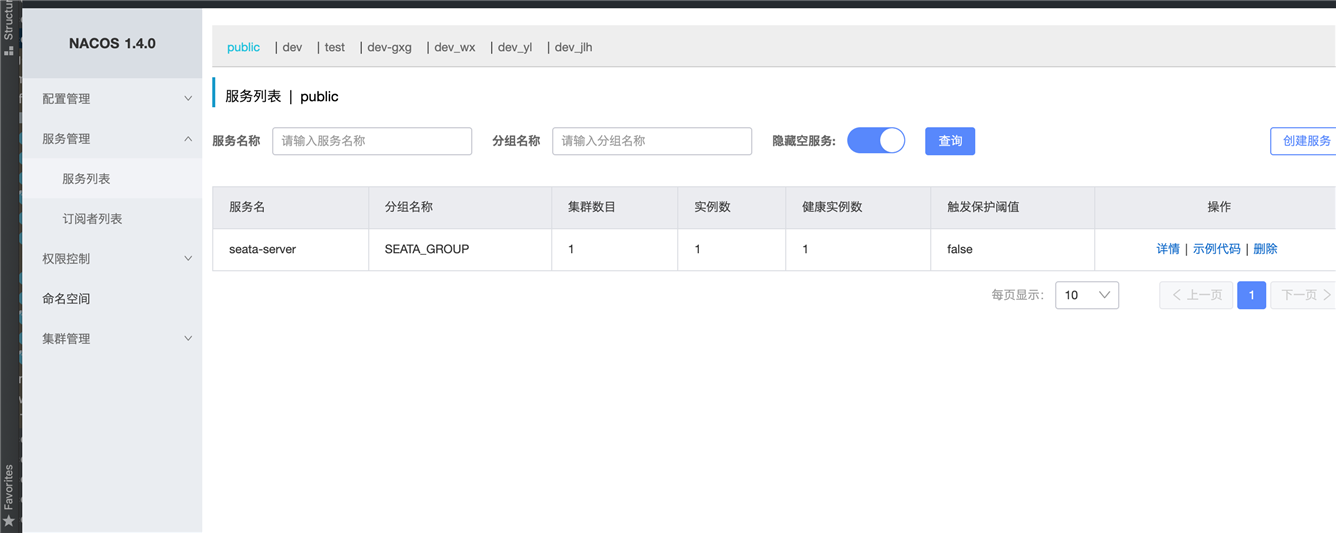Click the 创建服务 button
This screenshot has width=1336, height=533.
coord(1304,141)
